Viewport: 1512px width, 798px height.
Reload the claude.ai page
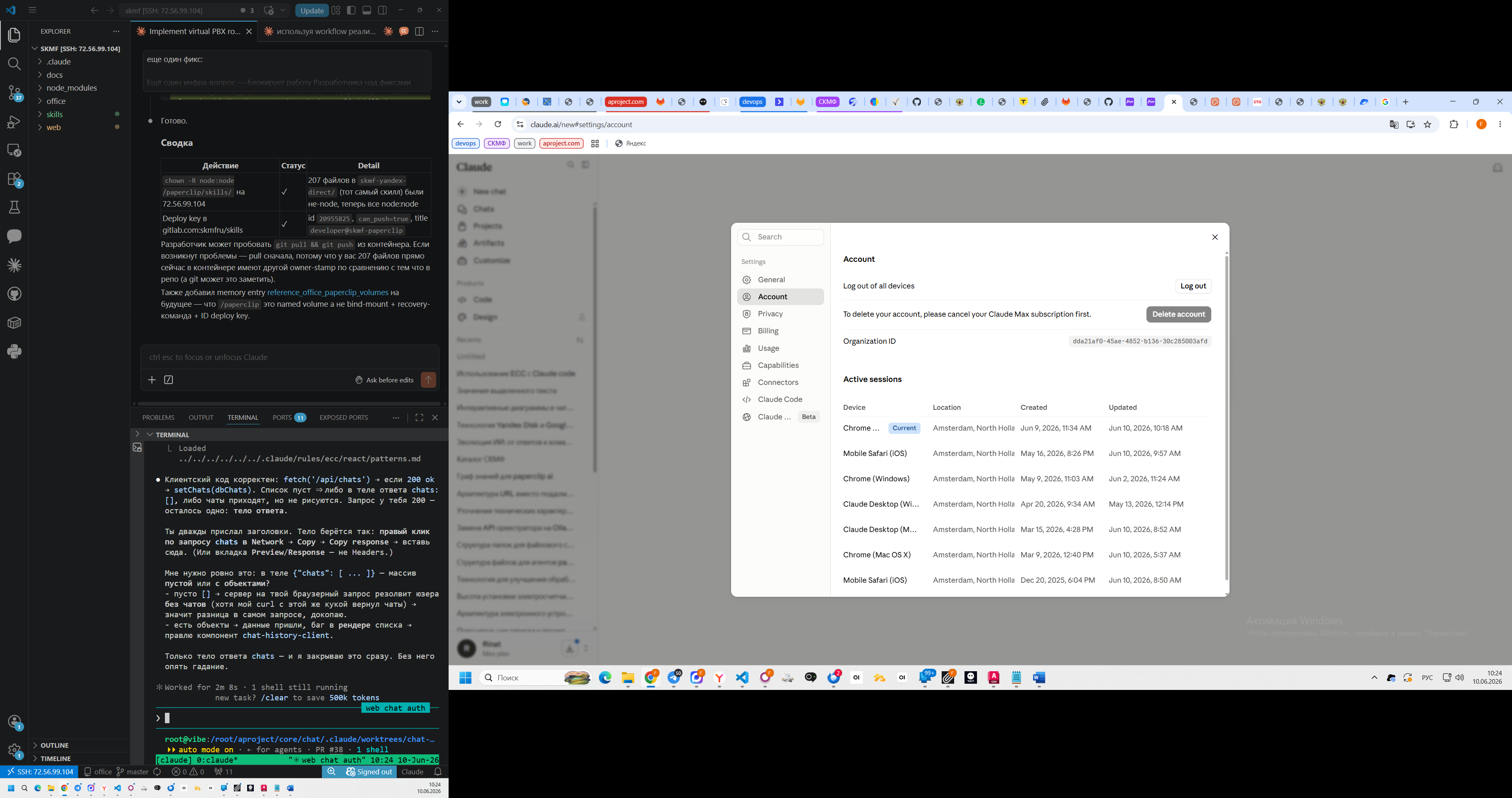click(498, 125)
